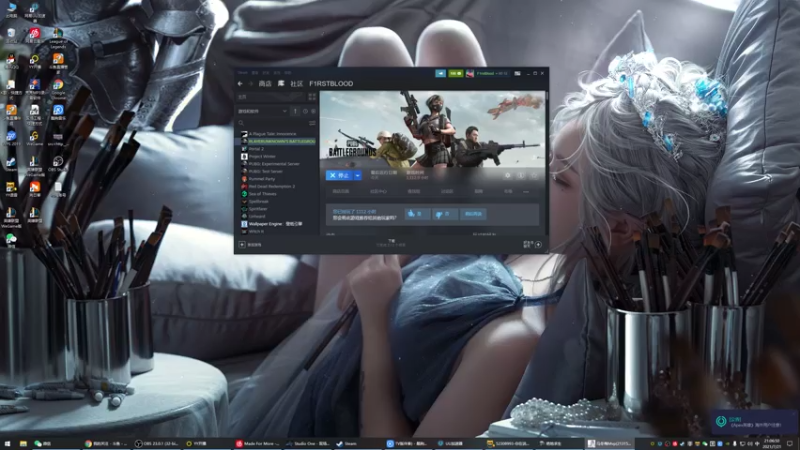Open File Explorer from the taskbar
The height and width of the screenshot is (450, 800).
(x=23, y=444)
